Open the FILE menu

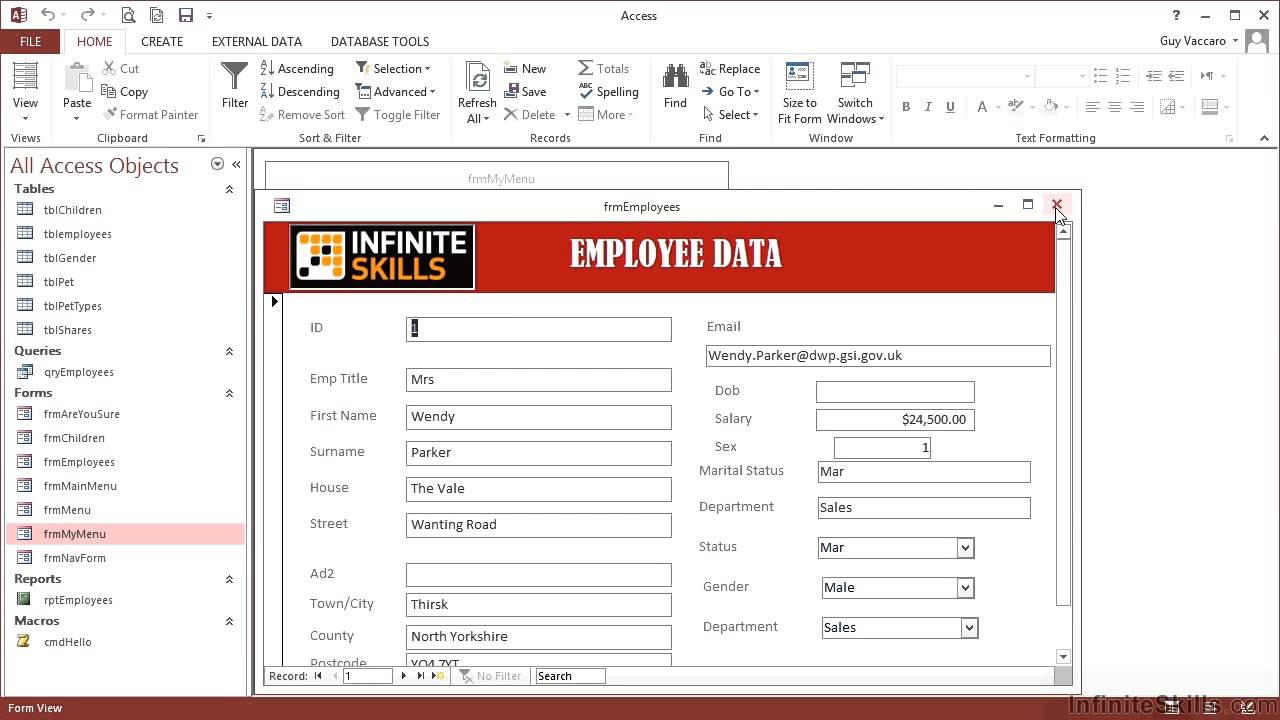pos(30,41)
